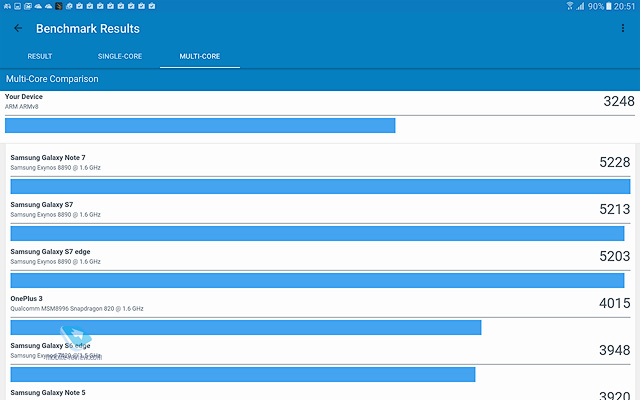Viewport: 640px width, 400px height.
Task: Tap the Multi-Core Comparison header
Action: tap(52, 79)
